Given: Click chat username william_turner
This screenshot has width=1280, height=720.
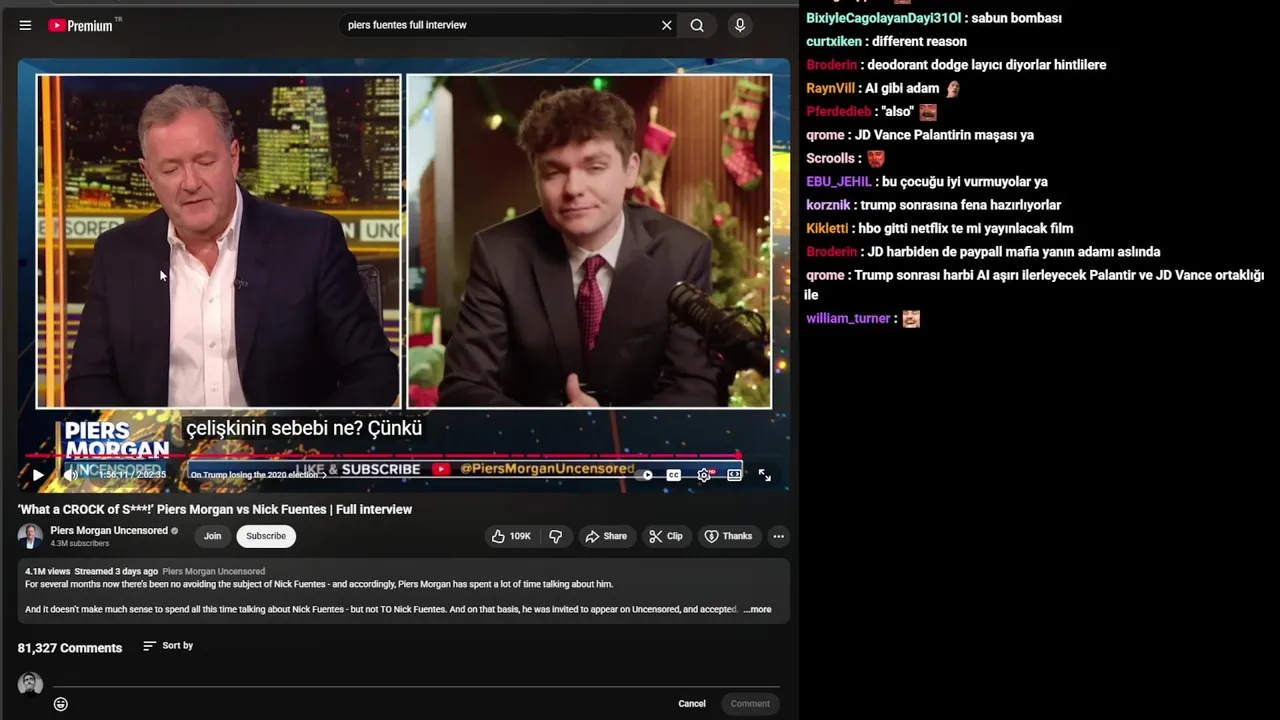Looking at the screenshot, I should pyautogui.click(x=848, y=318).
